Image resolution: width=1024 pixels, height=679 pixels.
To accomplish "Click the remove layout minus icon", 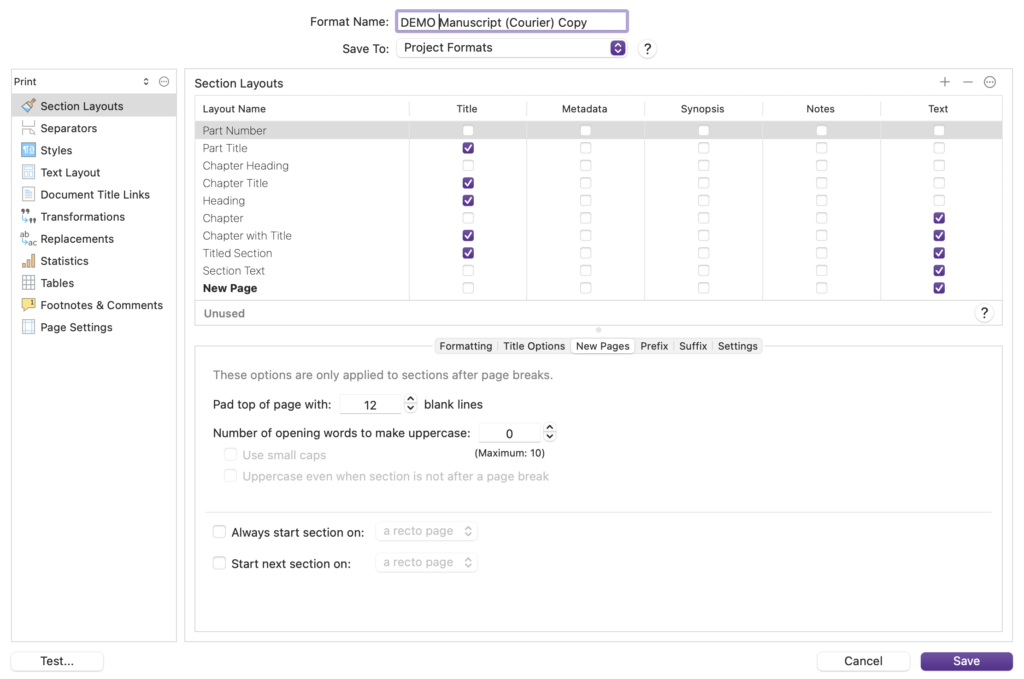I will pyautogui.click(x=966, y=82).
